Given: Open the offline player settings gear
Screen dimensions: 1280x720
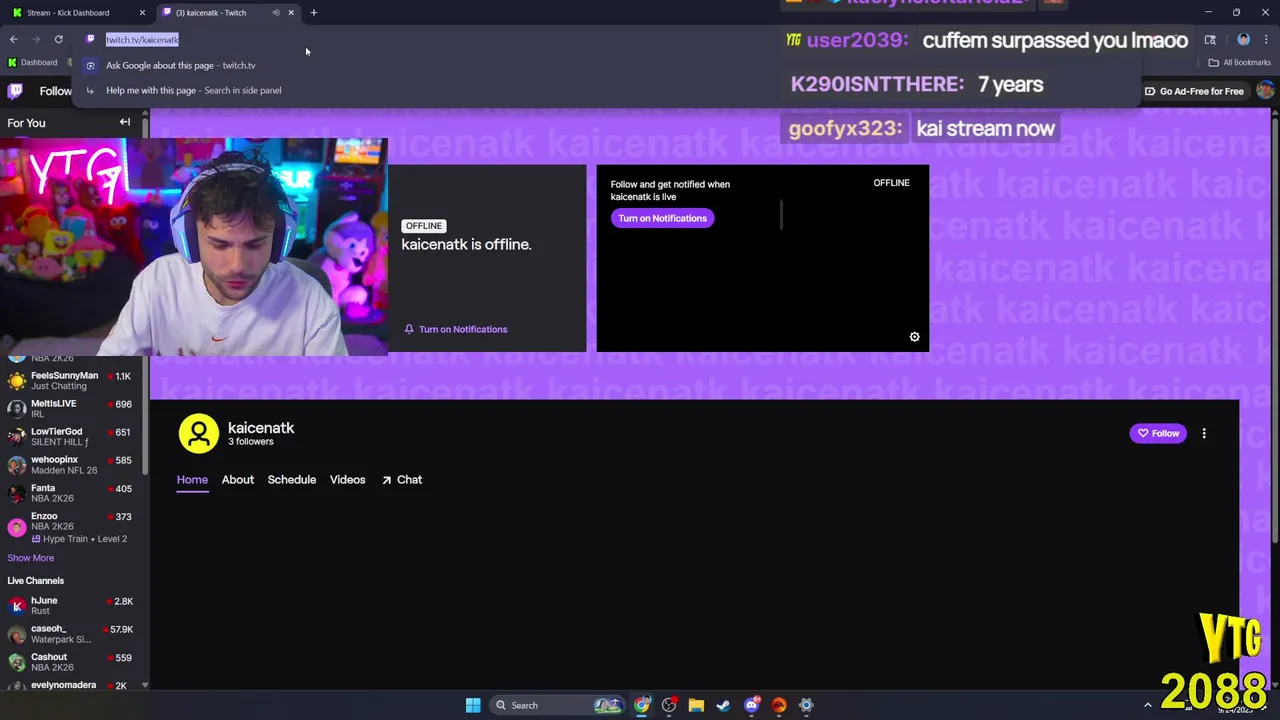Looking at the screenshot, I should point(914,337).
